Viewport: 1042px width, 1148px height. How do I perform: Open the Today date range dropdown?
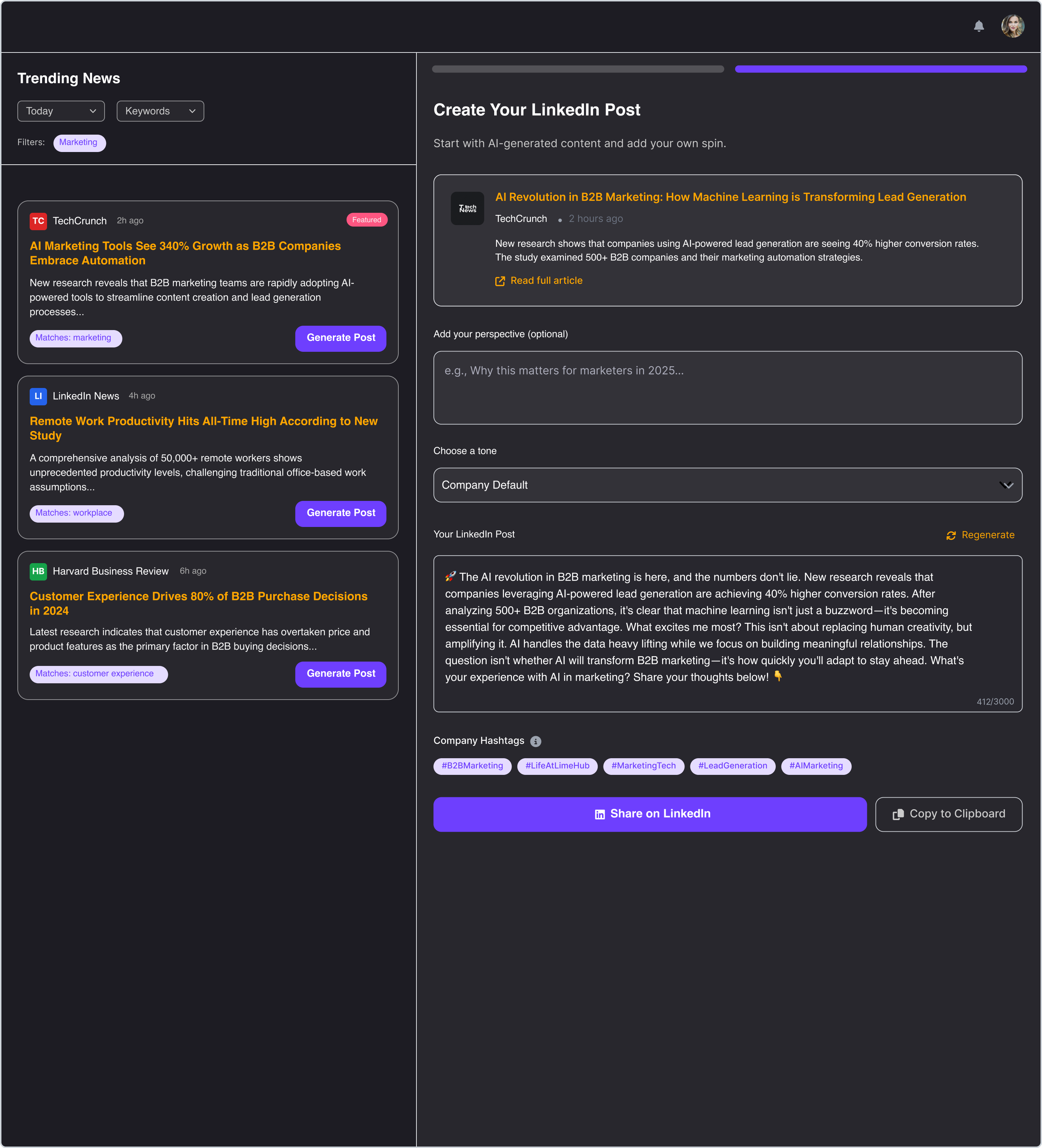tap(61, 111)
